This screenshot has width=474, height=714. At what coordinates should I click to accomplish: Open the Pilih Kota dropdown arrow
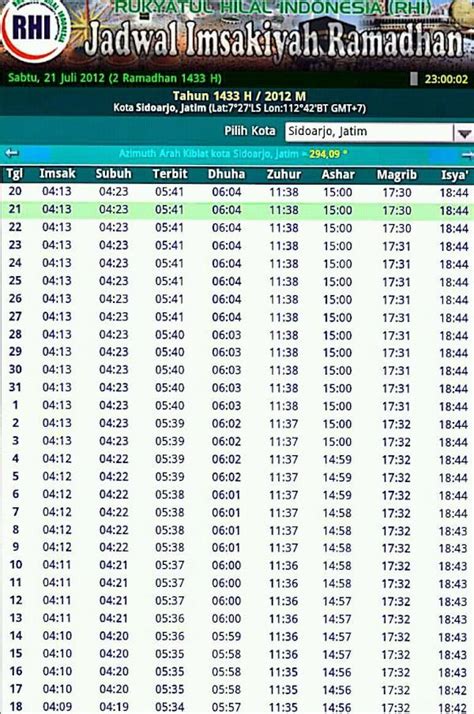coord(464,133)
